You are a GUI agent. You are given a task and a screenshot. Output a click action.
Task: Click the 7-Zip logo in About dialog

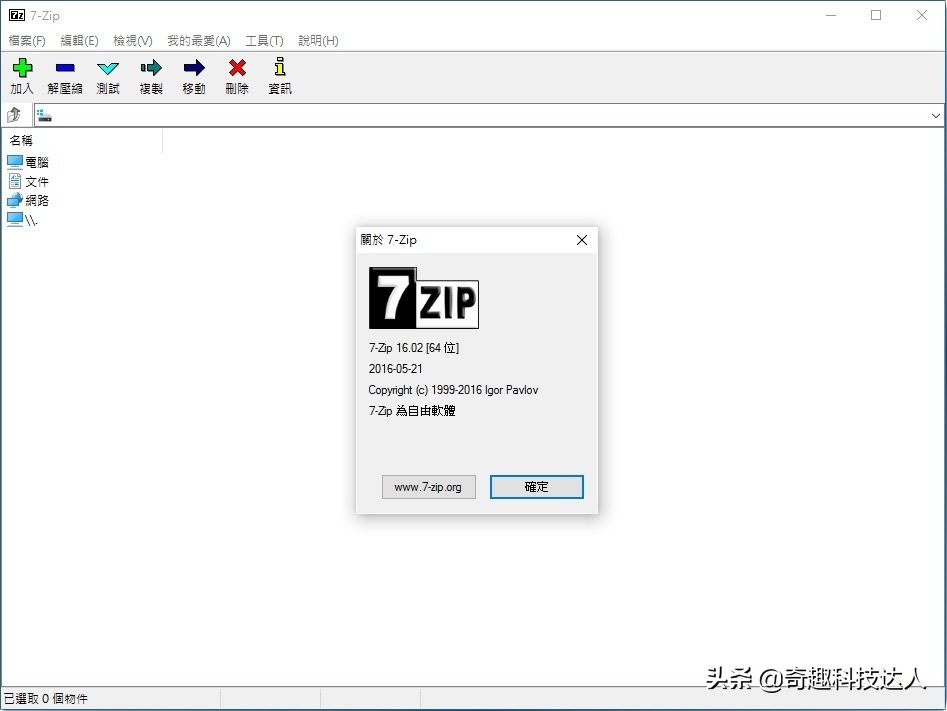pos(423,298)
